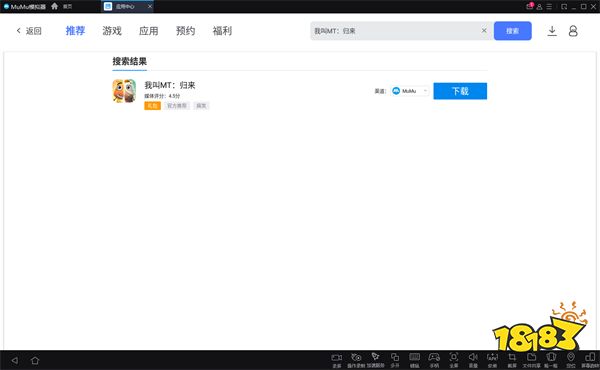
Task: Click the APK install icon
Action: (492, 360)
